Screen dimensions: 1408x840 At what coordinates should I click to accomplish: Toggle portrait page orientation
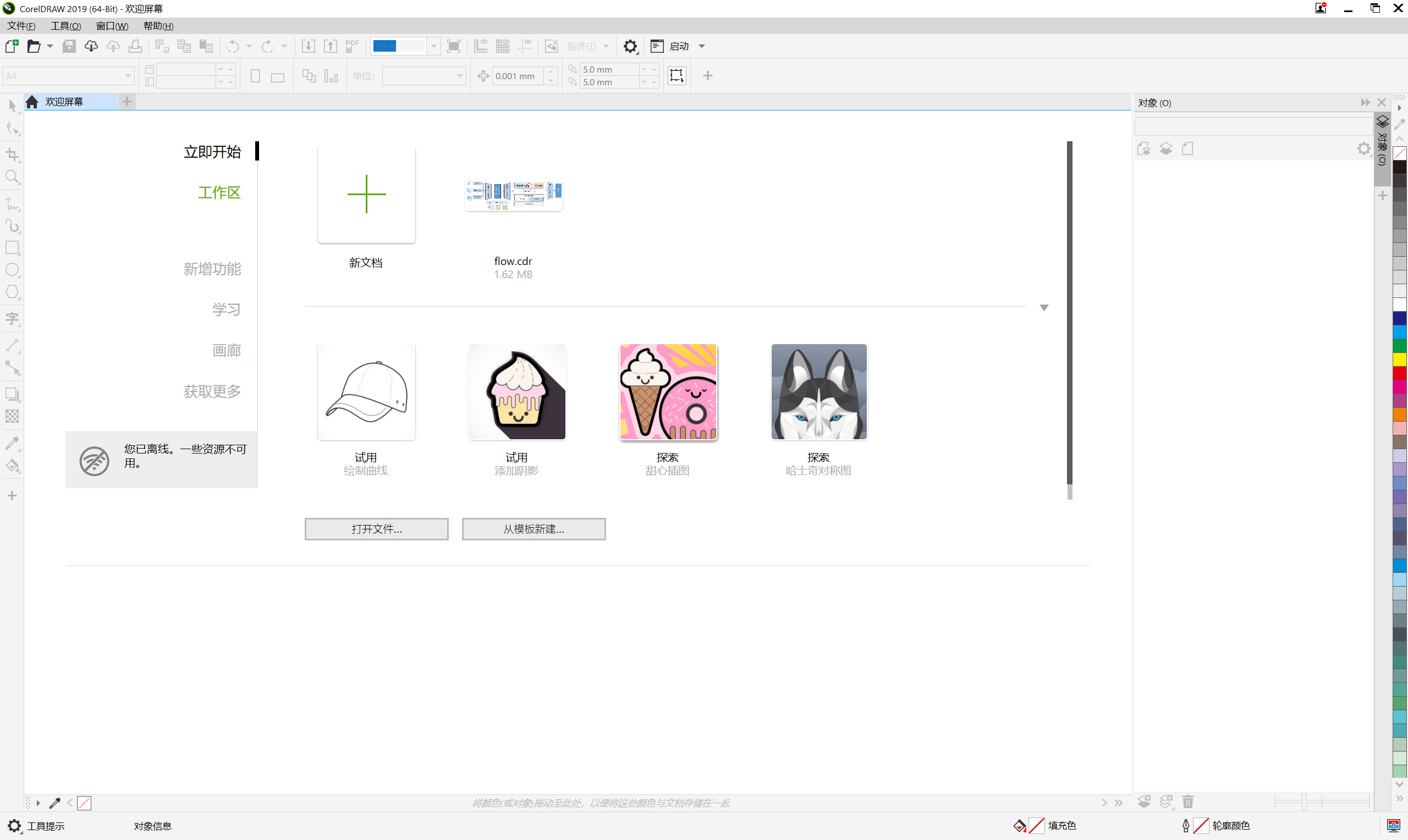pos(255,76)
